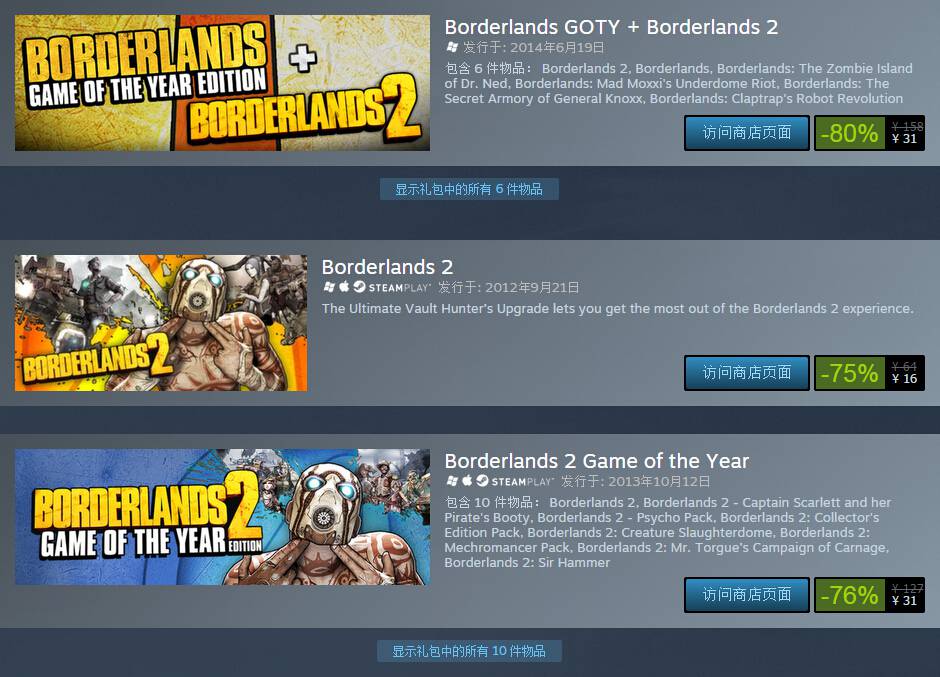Click Steam logo icon under Borderlands 2 title

tap(359, 287)
